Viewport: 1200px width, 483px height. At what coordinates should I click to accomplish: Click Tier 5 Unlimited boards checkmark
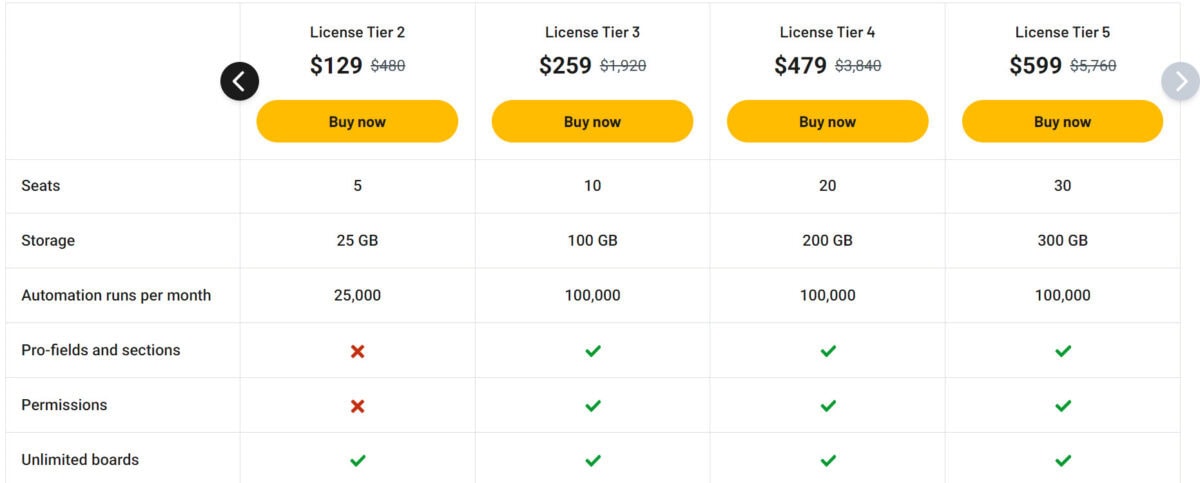(x=1063, y=461)
